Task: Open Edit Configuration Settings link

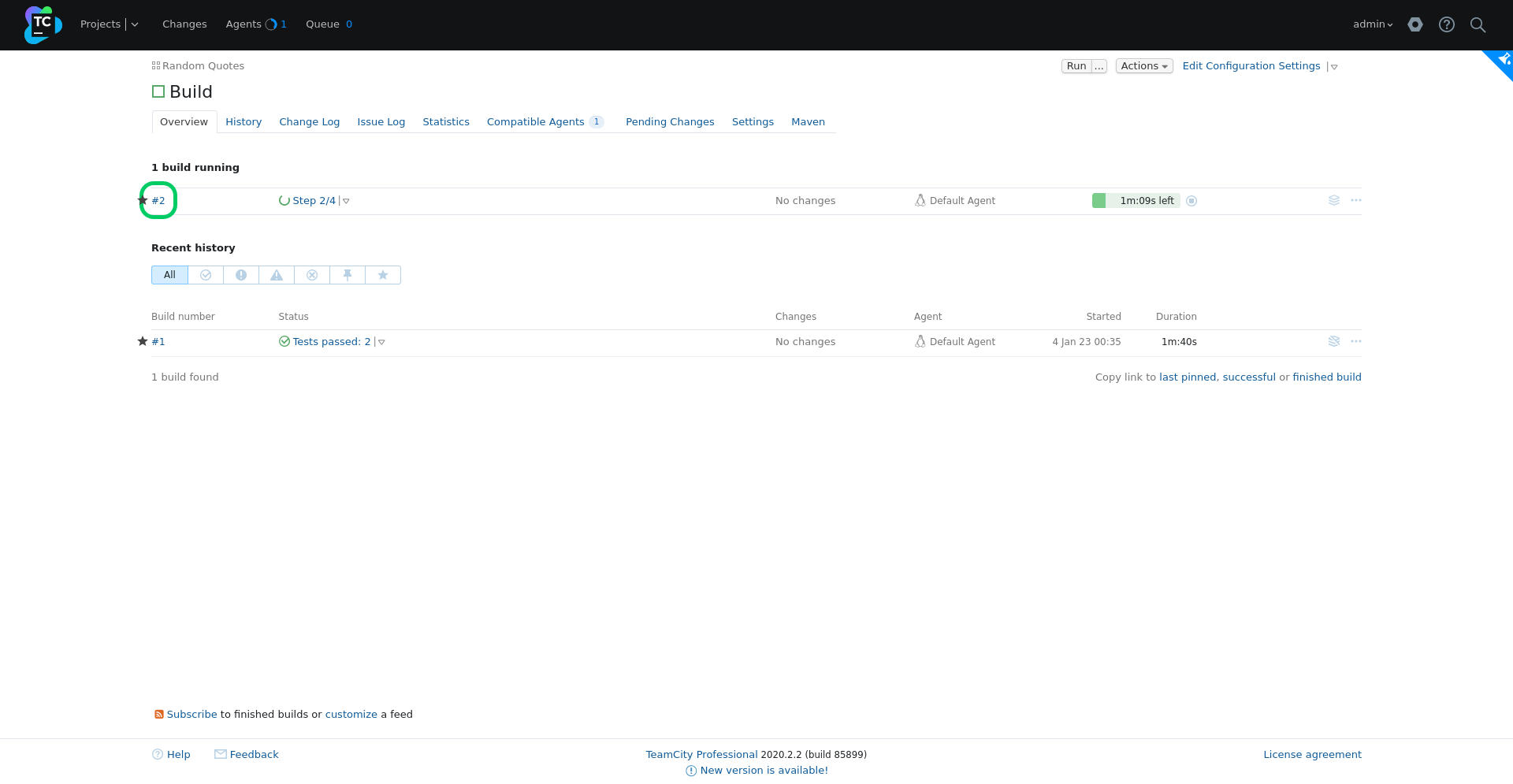Action: tap(1251, 66)
